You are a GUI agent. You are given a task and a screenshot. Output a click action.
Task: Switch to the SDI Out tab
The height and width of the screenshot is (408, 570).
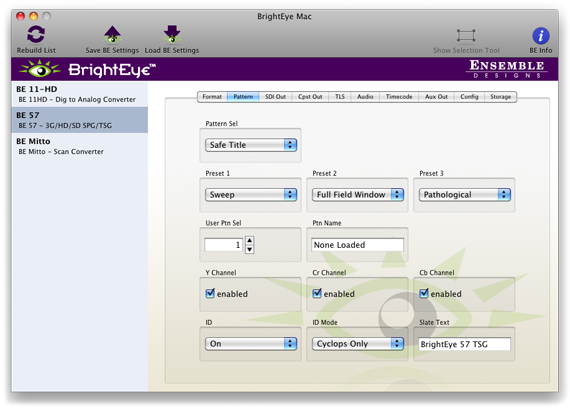[275, 97]
